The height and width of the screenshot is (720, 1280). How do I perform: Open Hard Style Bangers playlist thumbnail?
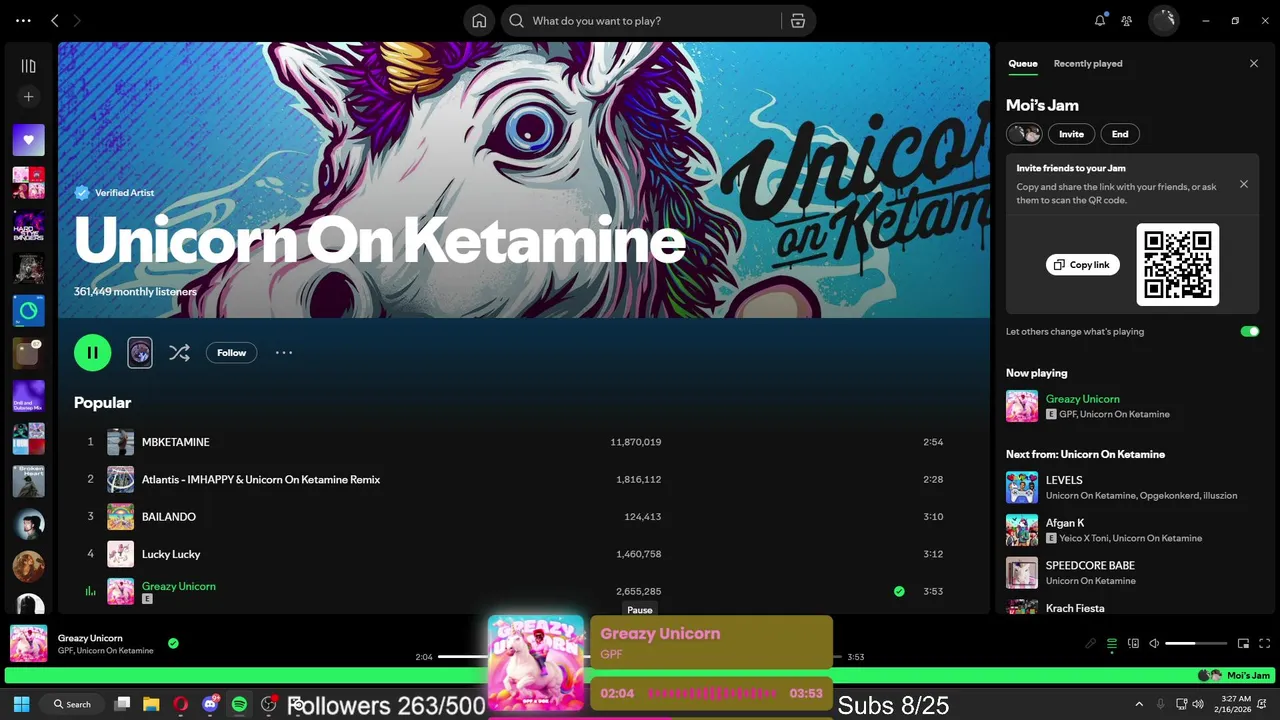click(28, 226)
